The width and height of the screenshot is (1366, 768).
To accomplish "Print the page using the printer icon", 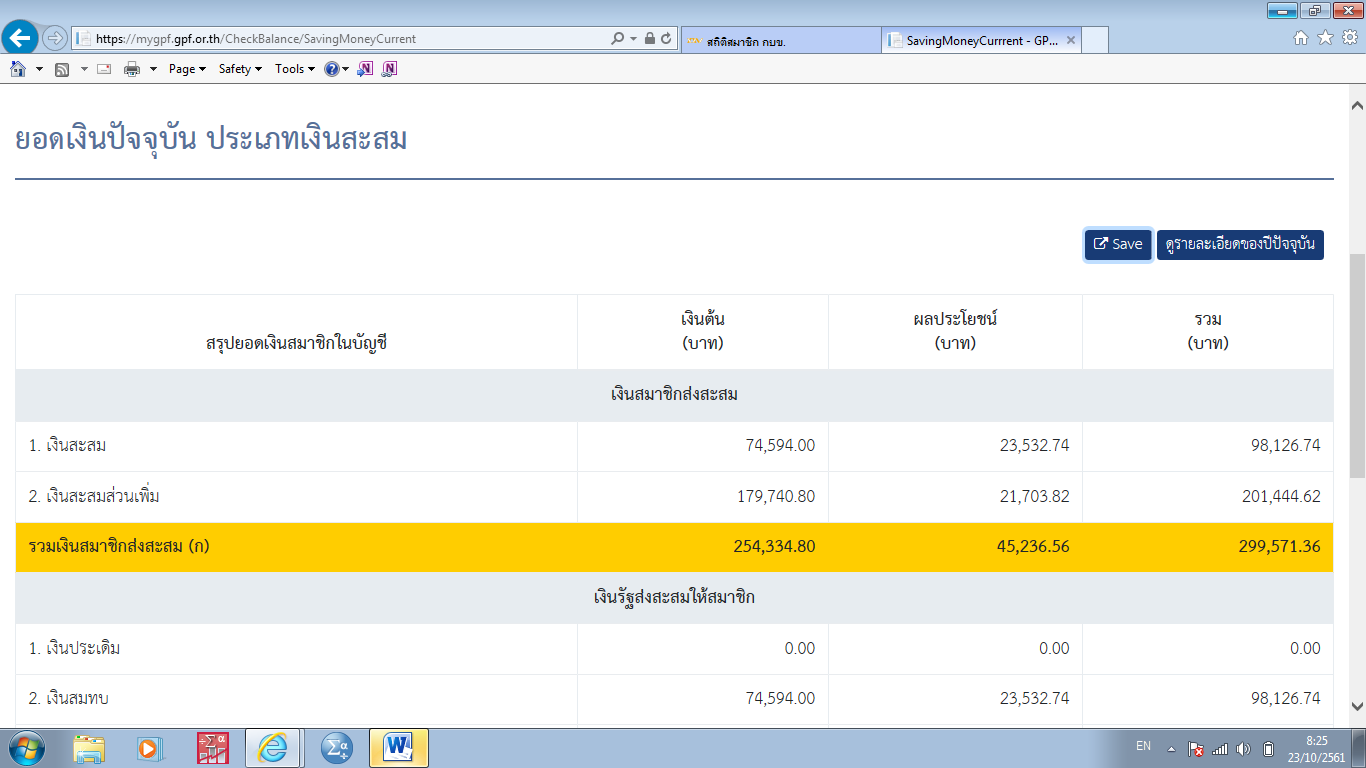I will 132,69.
